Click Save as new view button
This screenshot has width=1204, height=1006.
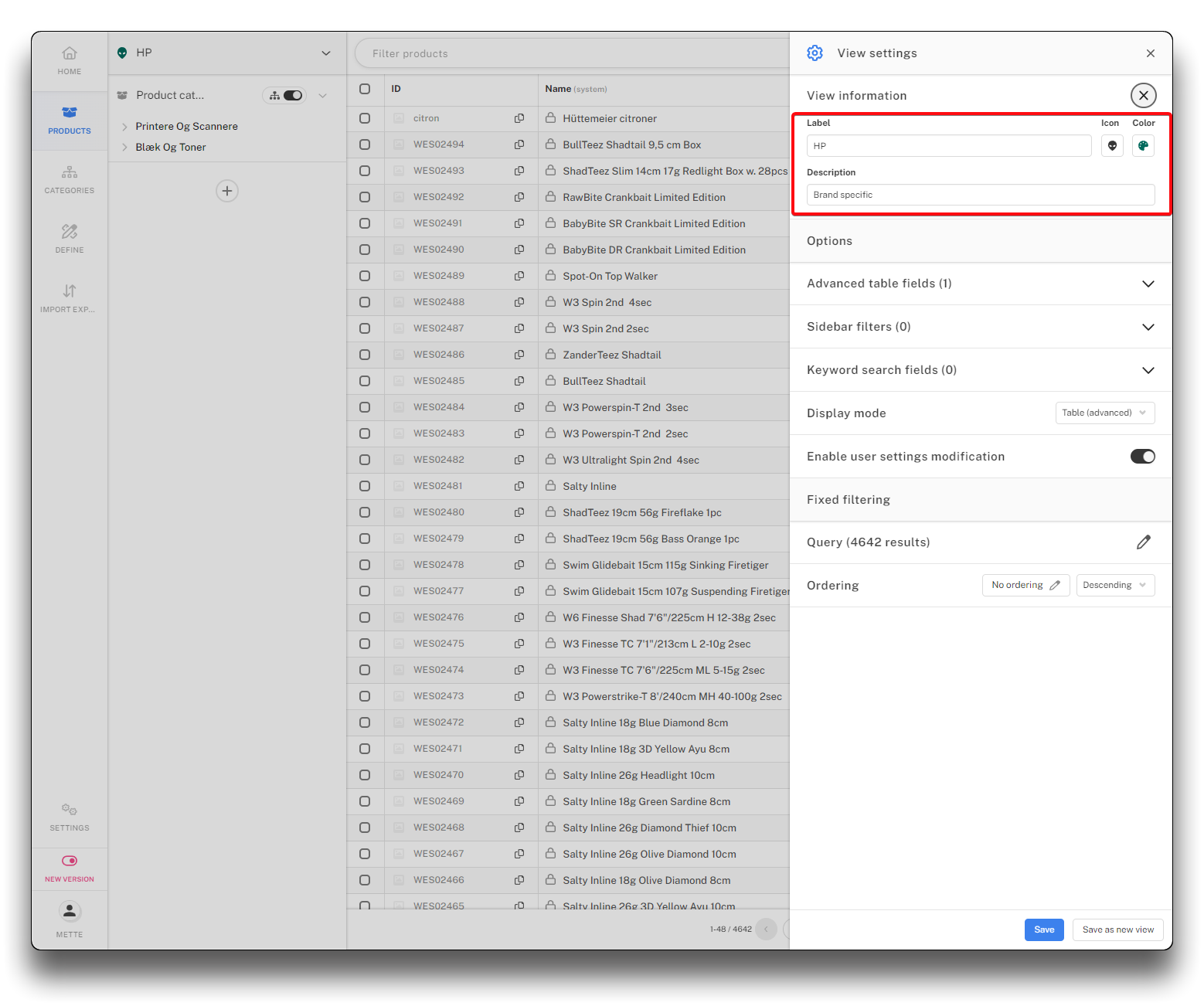pyautogui.click(x=1117, y=930)
